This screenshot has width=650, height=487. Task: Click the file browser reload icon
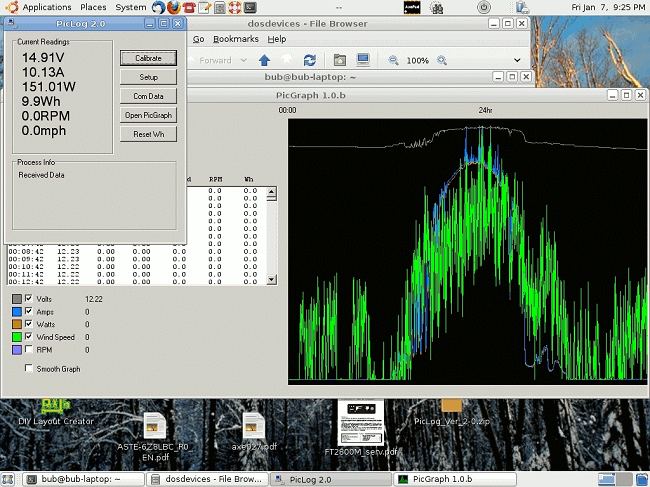pyautogui.click(x=310, y=60)
